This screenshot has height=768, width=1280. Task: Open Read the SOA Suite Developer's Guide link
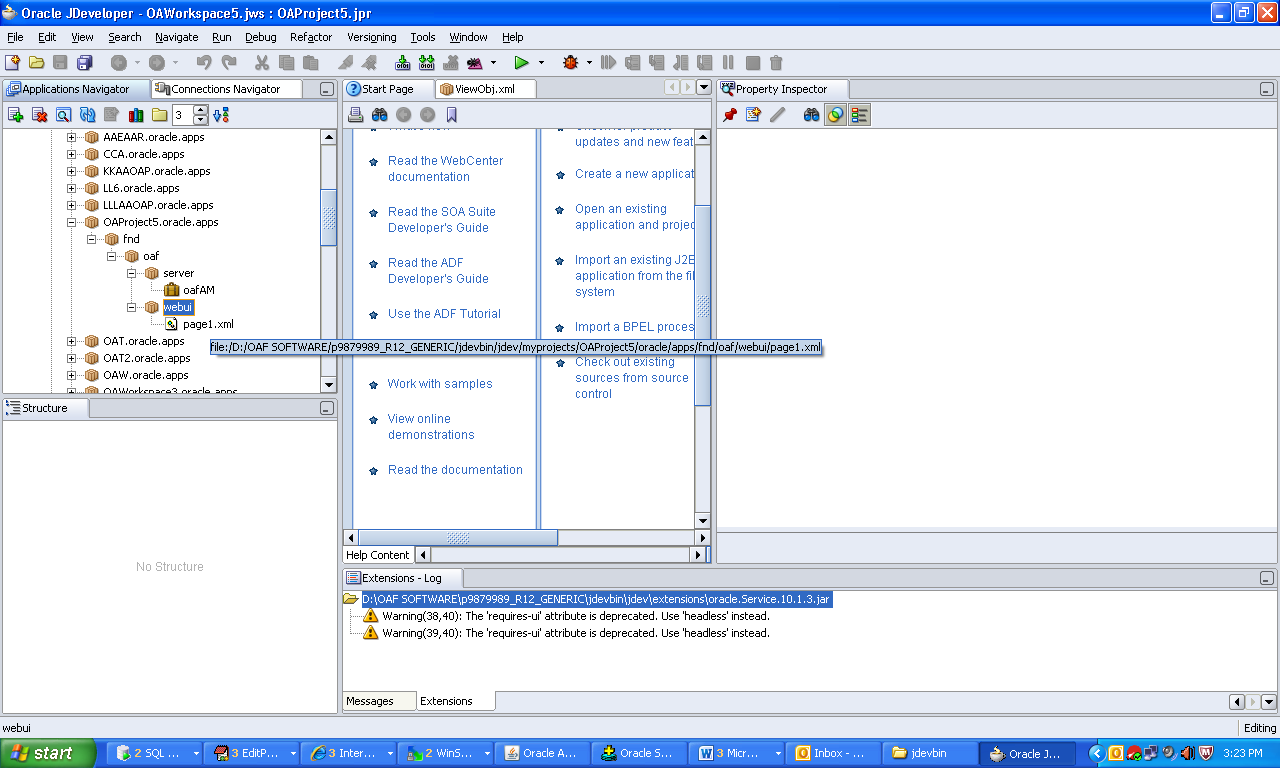tap(442, 219)
